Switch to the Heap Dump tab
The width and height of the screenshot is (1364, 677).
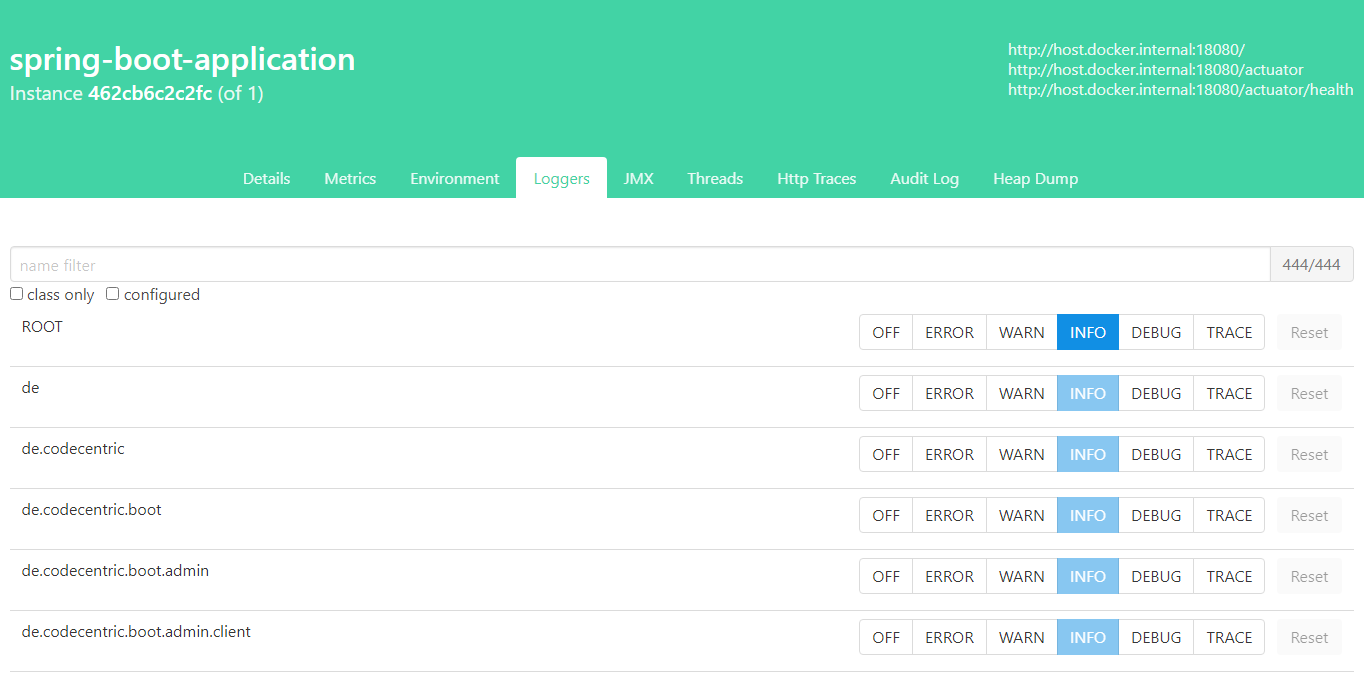pyautogui.click(x=1035, y=178)
